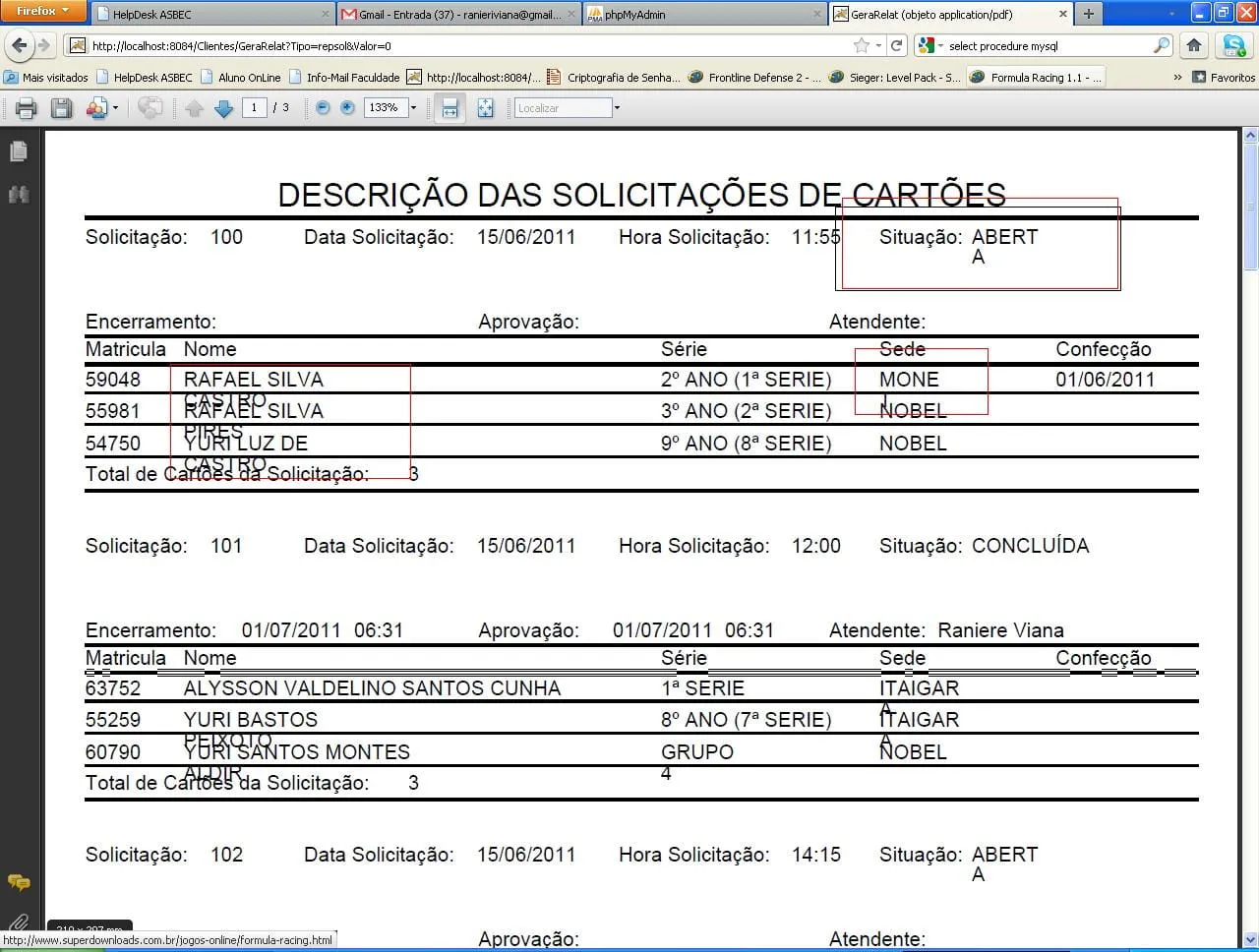Expand the zoom percentage dropdown
The image size is (1259, 952).
tap(413, 108)
